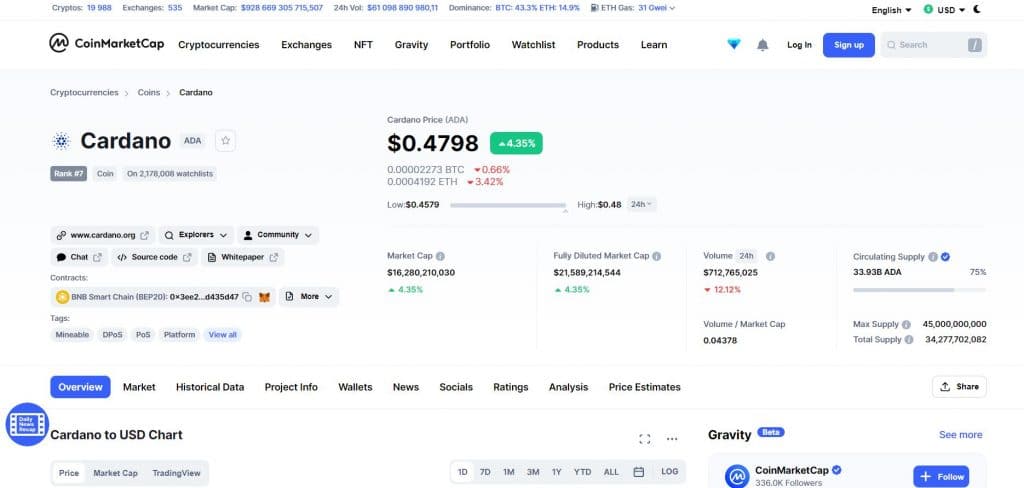Toggle dark mode moon icon

tap(977, 9)
